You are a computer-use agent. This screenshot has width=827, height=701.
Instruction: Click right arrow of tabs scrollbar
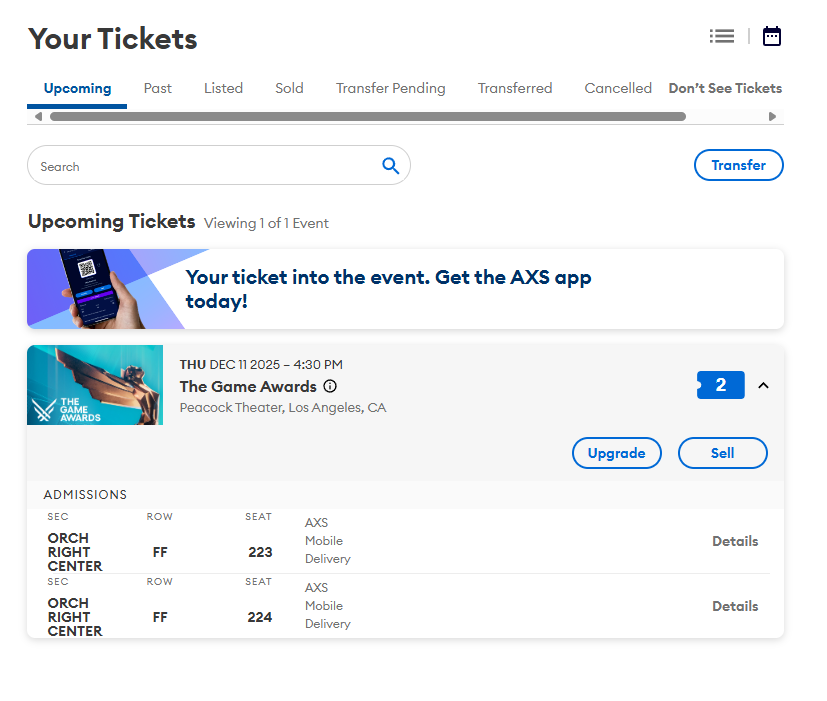pos(772,117)
